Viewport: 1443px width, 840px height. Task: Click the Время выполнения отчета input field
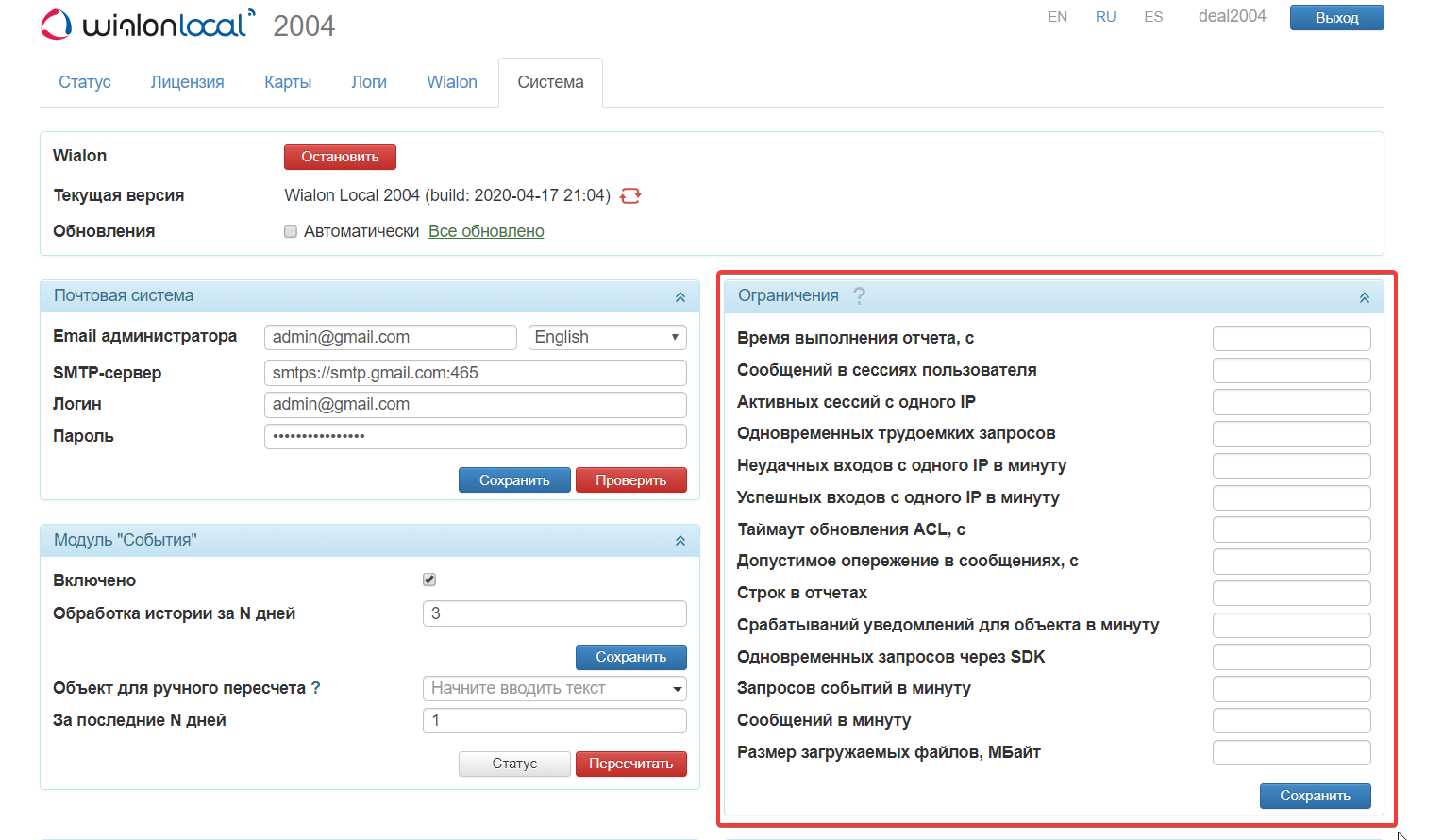click(1291, 338)
